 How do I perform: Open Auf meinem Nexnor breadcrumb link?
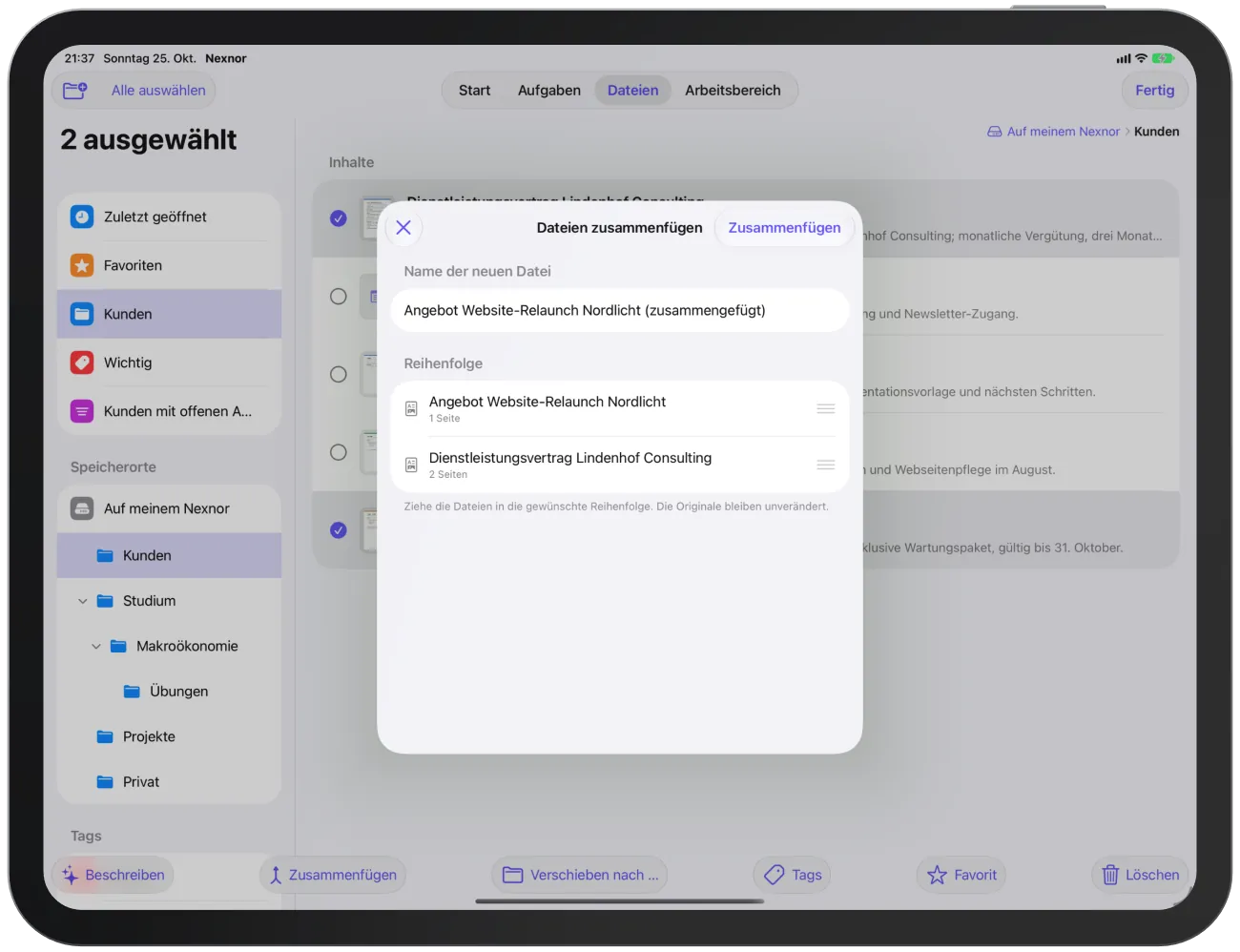[x=1054, y=132]
